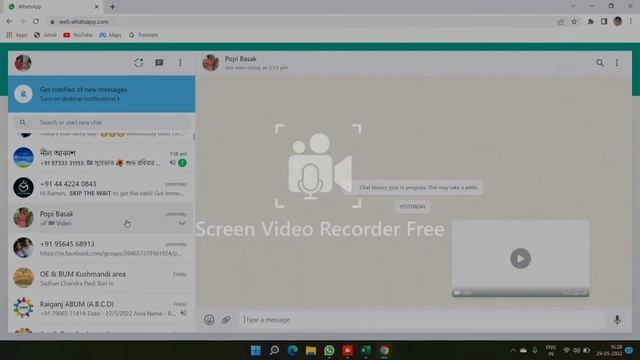640x360 pixels.
Task: Open the Chrome three-dot menu
Action: pyautogui.click(x=631, y=22)
